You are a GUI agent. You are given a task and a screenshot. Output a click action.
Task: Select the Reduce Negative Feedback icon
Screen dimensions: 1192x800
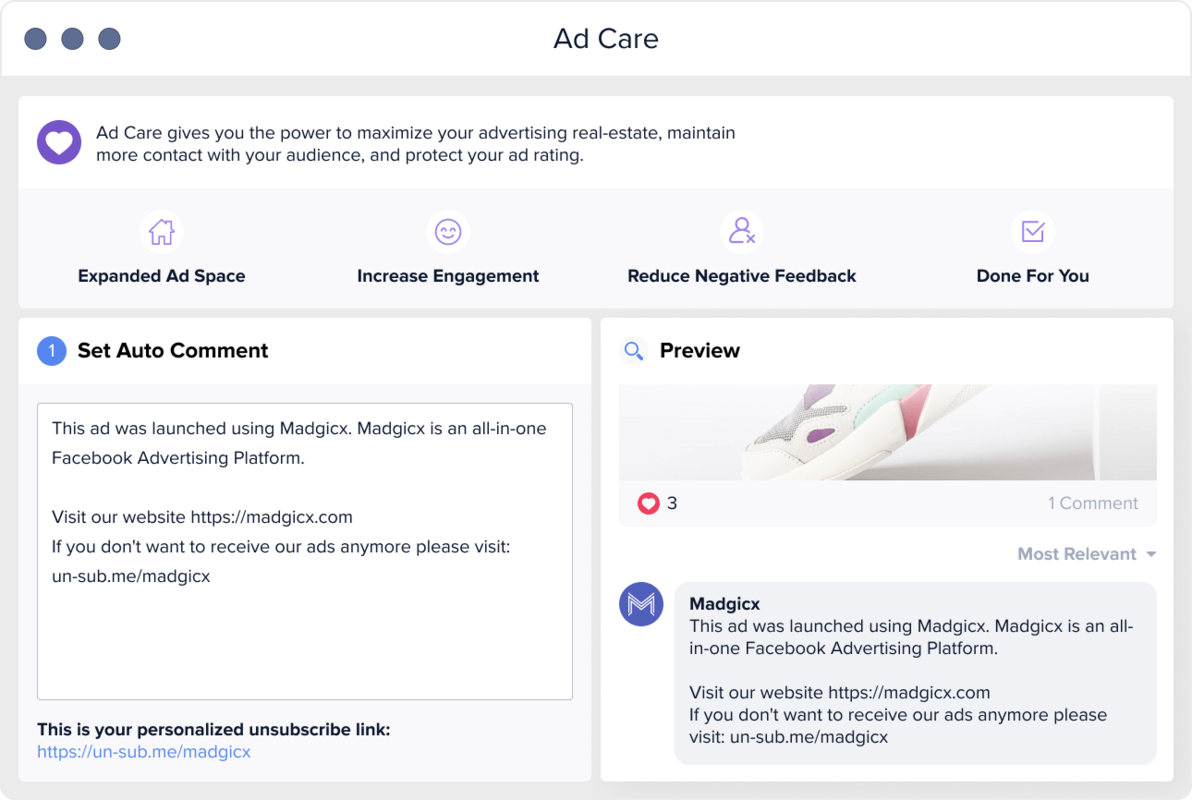click(x=742, y=231)
